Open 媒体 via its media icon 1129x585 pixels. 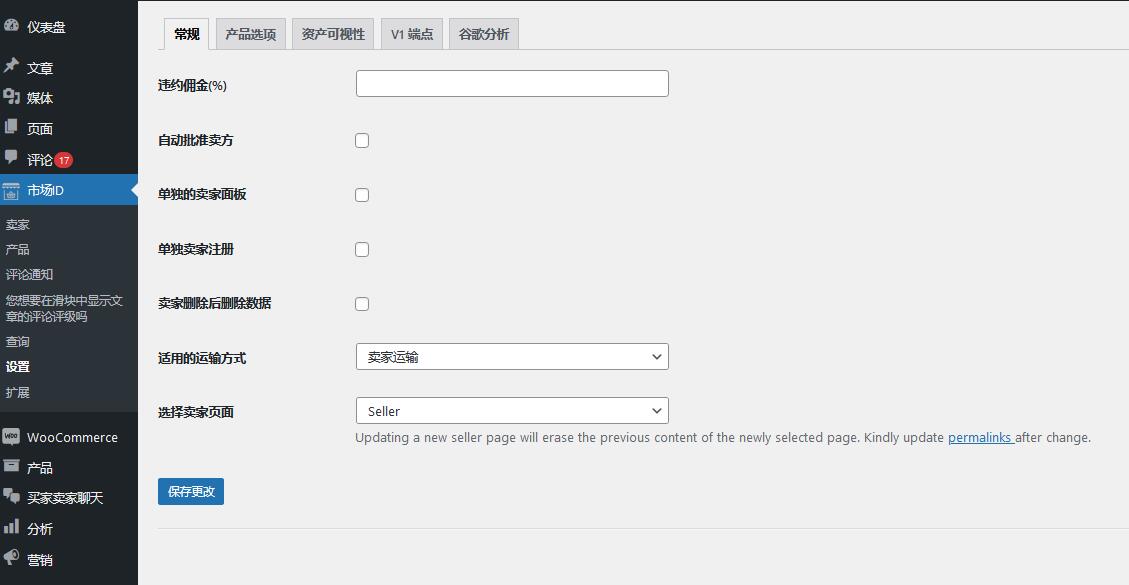click(x=11, y=97)
